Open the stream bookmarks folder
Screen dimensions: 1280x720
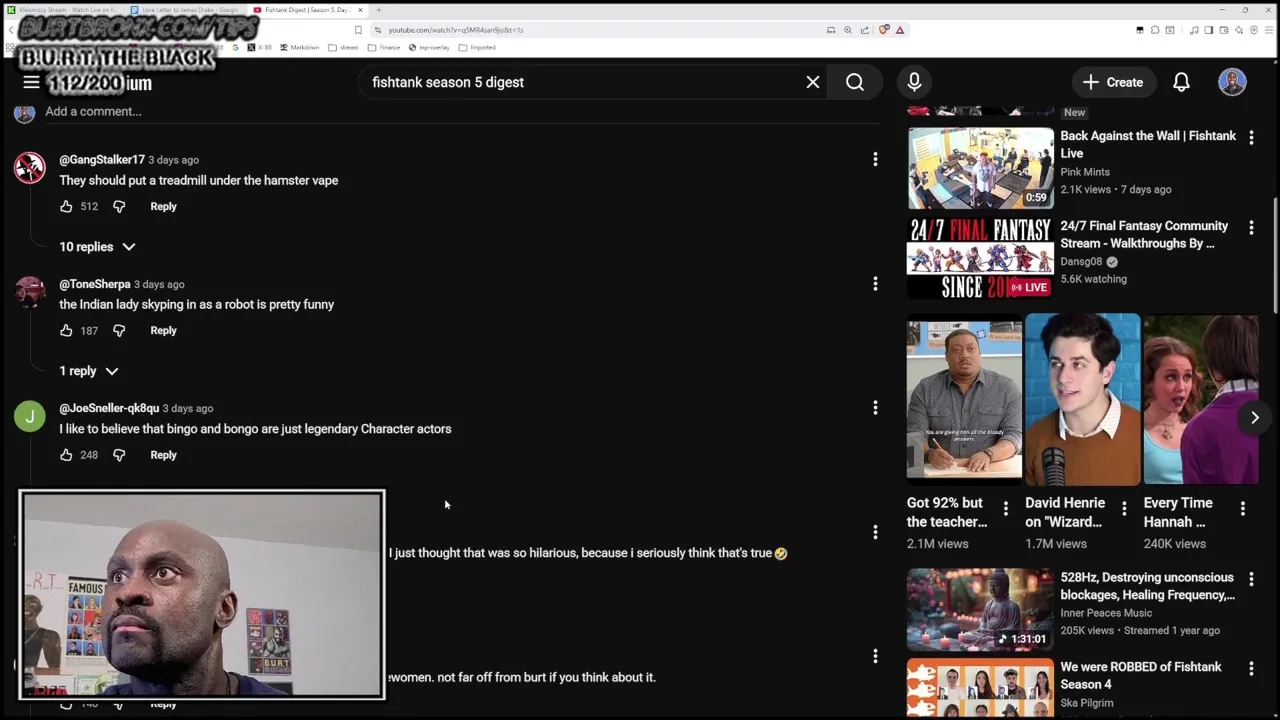coord(343,47)
